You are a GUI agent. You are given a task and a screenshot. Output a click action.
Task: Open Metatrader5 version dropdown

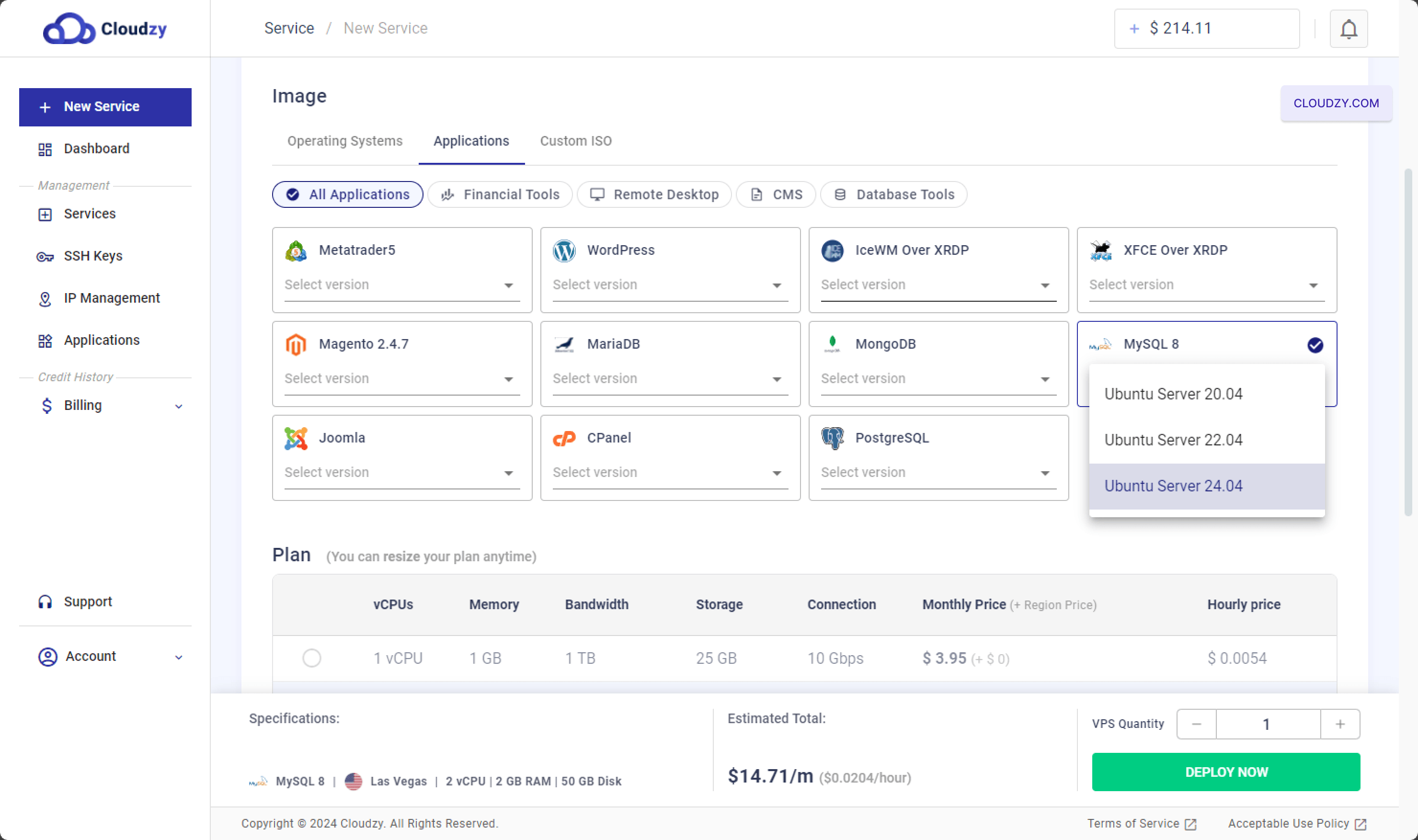(x=402, y=285)
